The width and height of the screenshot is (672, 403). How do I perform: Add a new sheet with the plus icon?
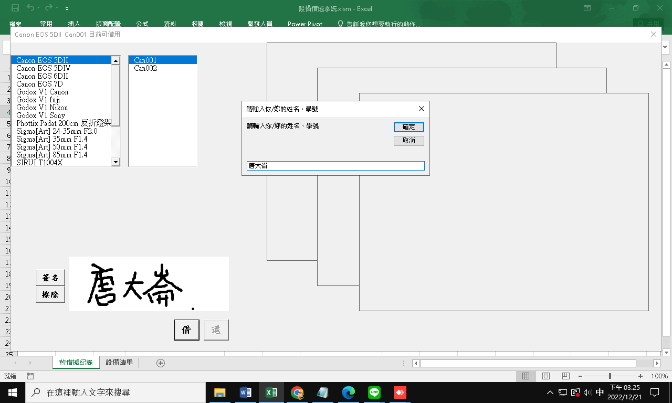coord(160,362)
